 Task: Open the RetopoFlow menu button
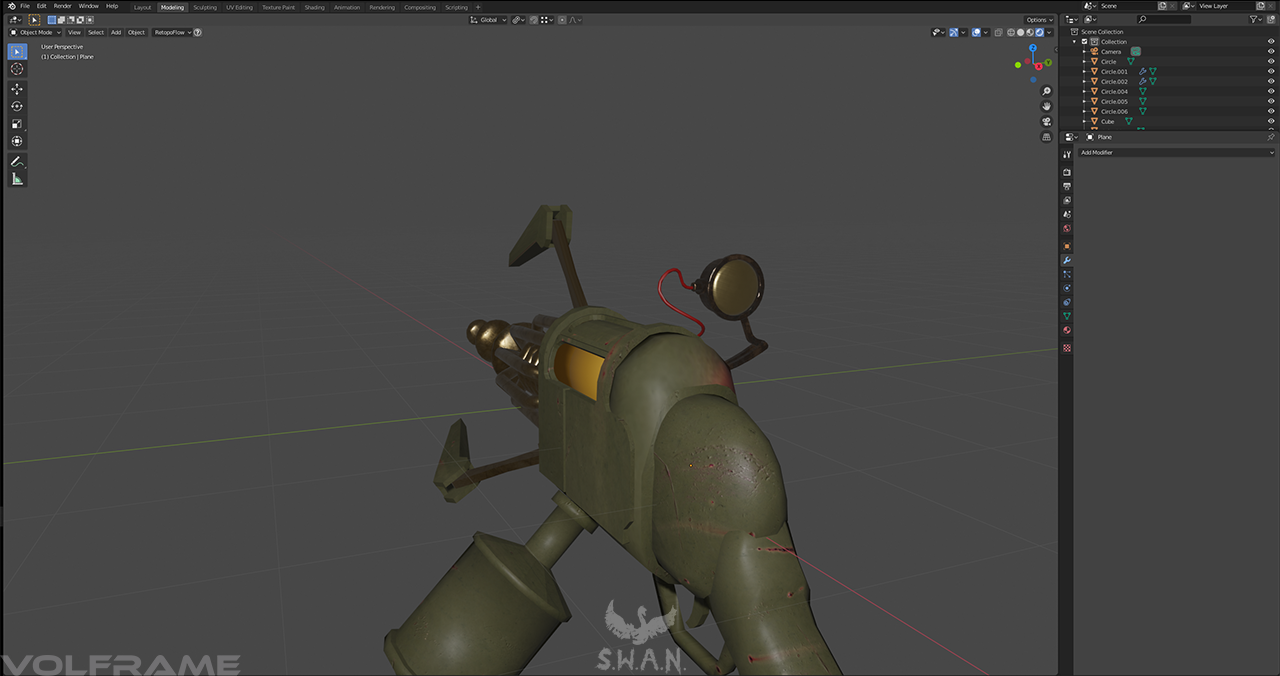[171, 32]
